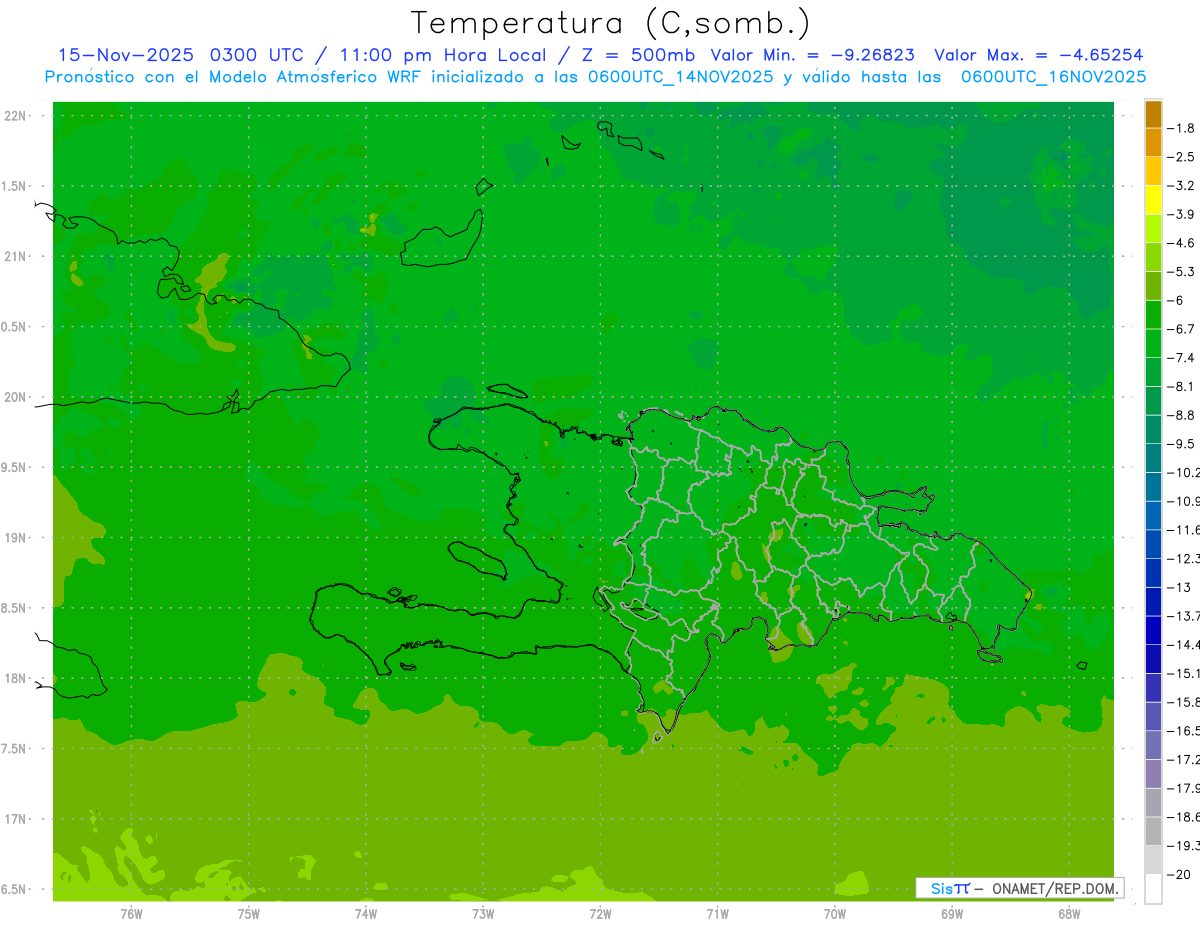This screenshot has height=927, width=1200.
Task: Click the '17N' latitude label
Action: pyautogui.click(x=15, y=819)
